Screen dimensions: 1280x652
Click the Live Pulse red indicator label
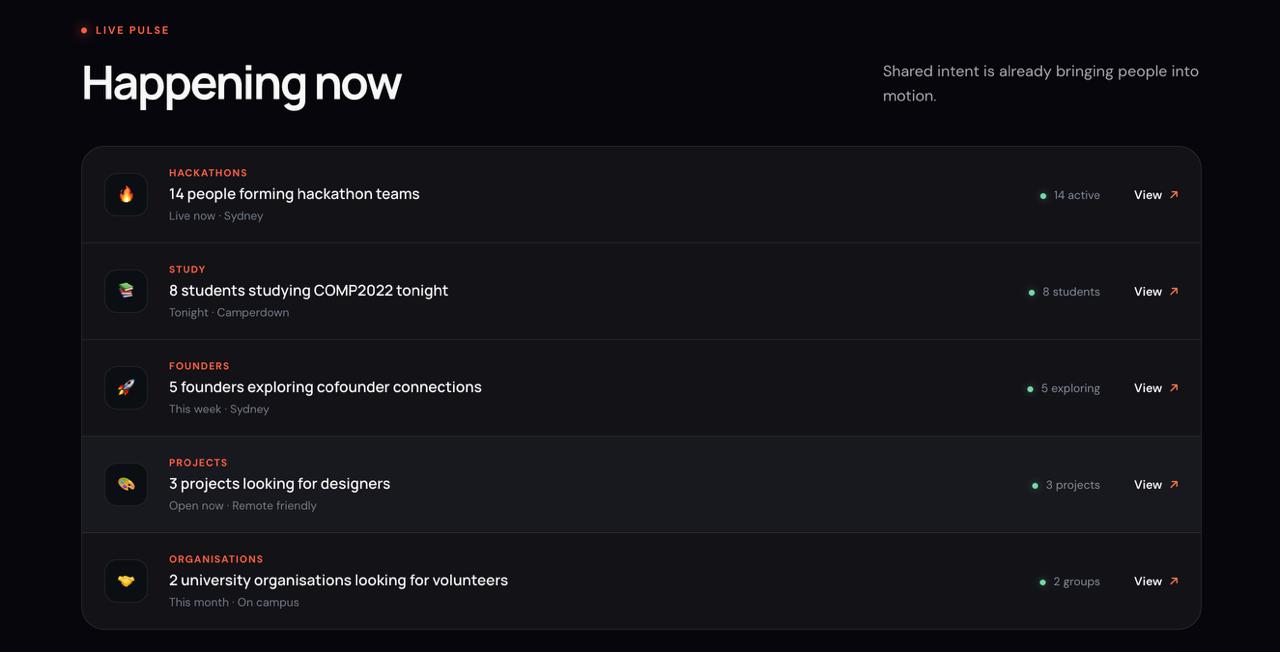(125, 30)
